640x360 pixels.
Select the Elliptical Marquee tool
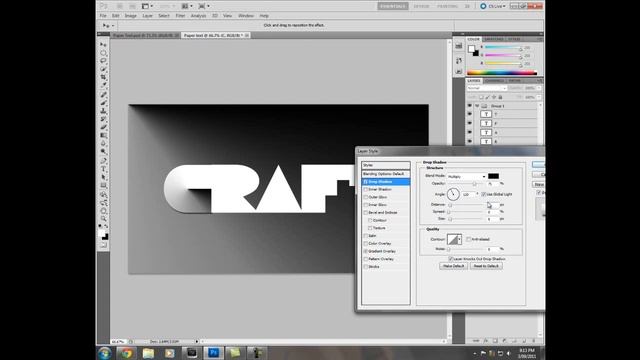tap(103, 53)
